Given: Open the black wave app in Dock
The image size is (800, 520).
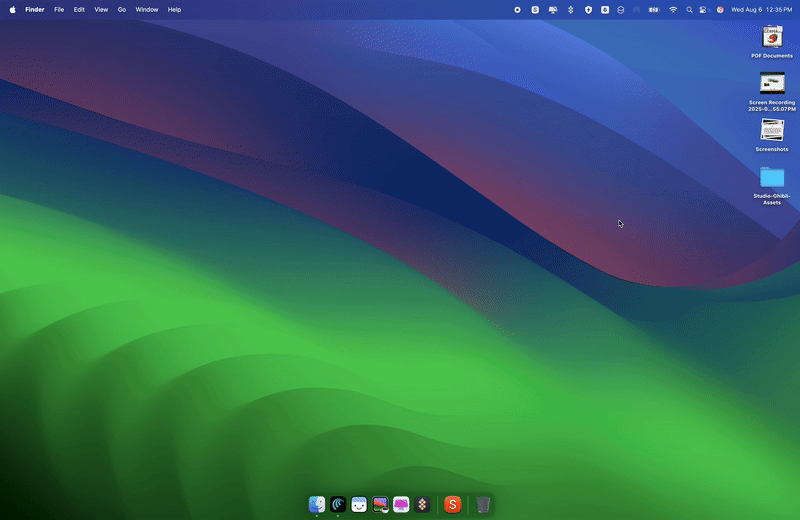Looking at the screenshot, I should 338,505.
